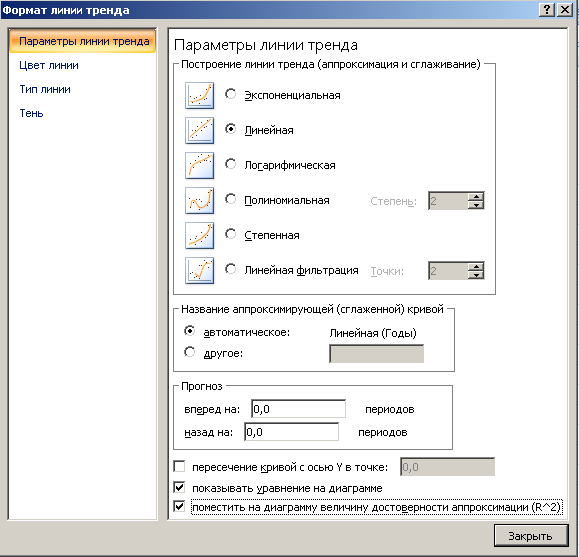Choose автоматическое trendline name option

tap(190, 331)
